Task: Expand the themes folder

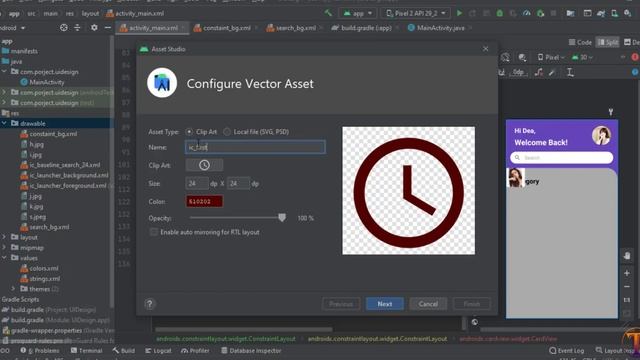Action: coord(13,289)
